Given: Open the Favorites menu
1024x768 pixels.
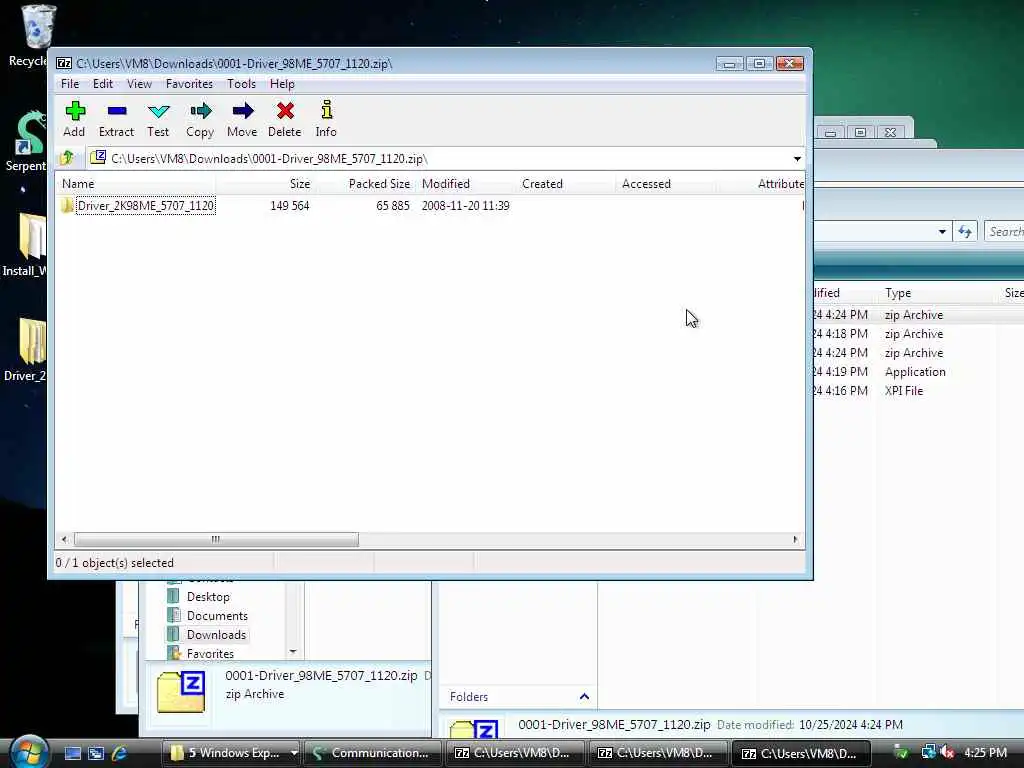Looking at the screenshot, I should click(x=189, y=84).
